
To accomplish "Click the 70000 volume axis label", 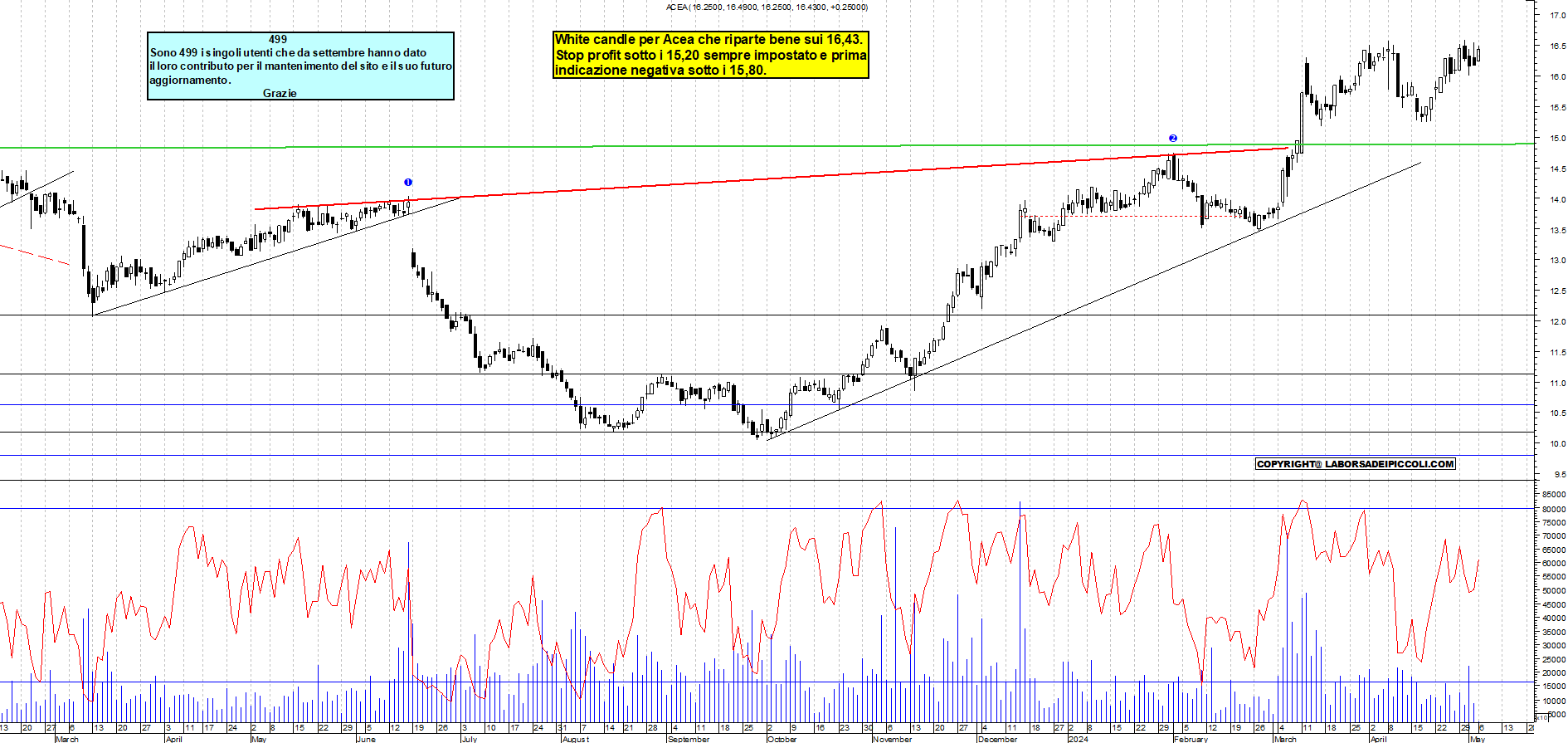I will (x=1555, y=536).
